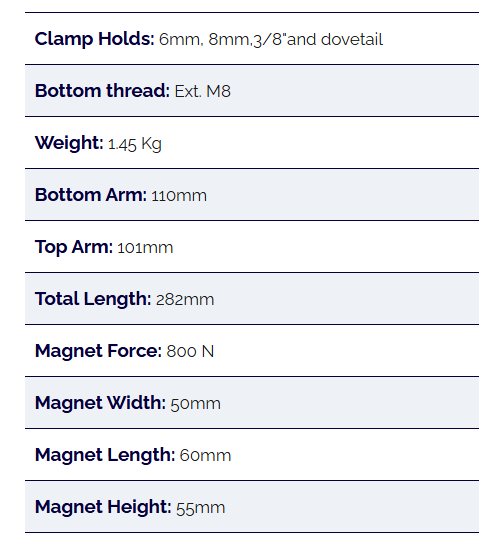The image size is (479, 554).
Task: Click the Bottom Arm label
Action: coord(91,195)
